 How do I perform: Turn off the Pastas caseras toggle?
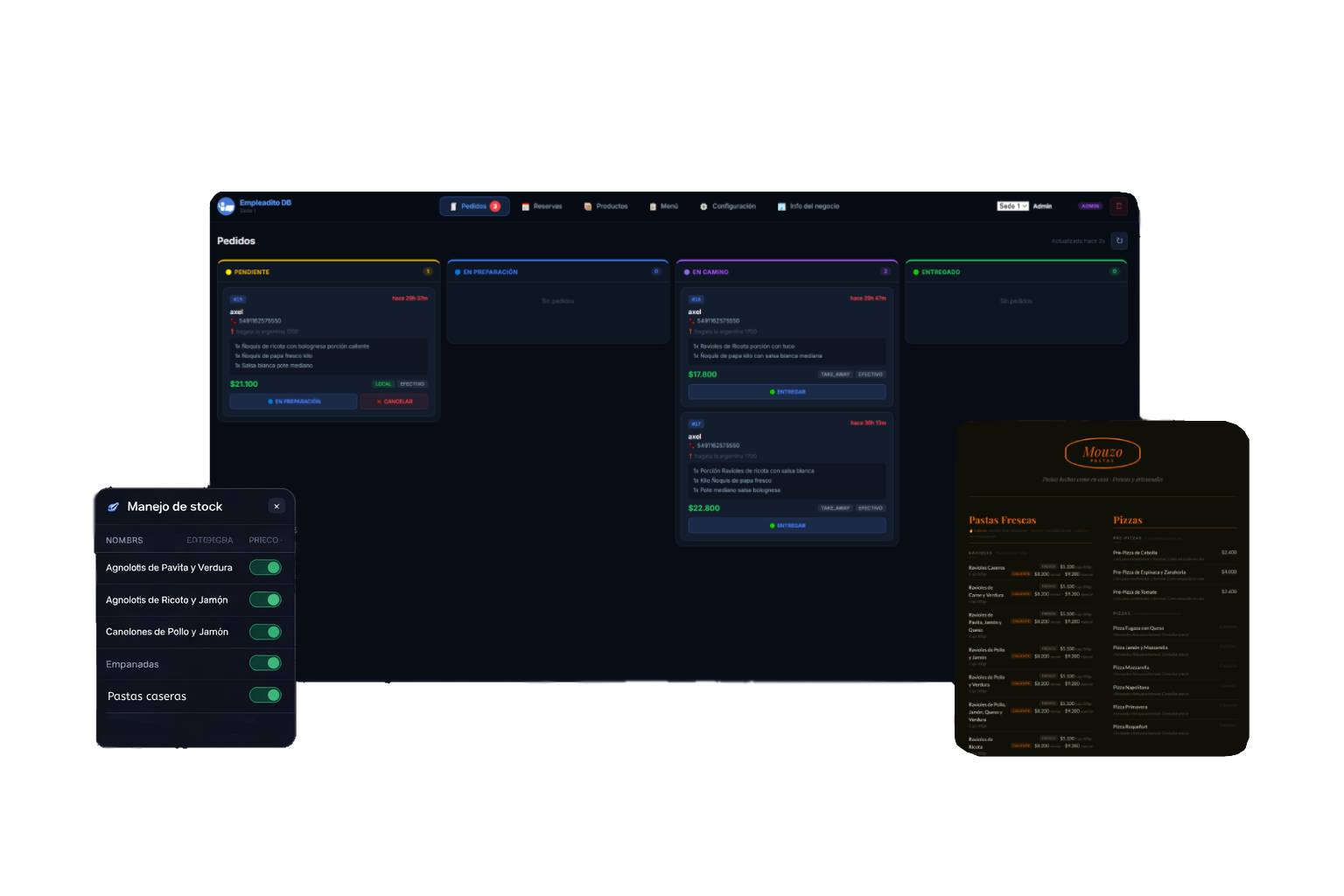265,696
